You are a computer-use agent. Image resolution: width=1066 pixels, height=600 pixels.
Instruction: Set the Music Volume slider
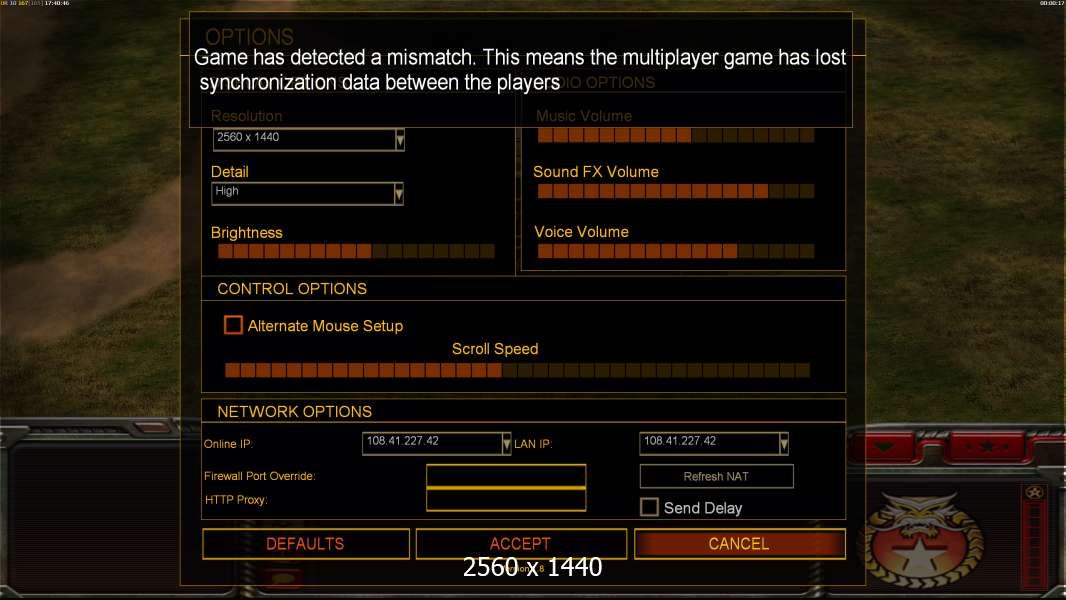(x=676, y=136)
